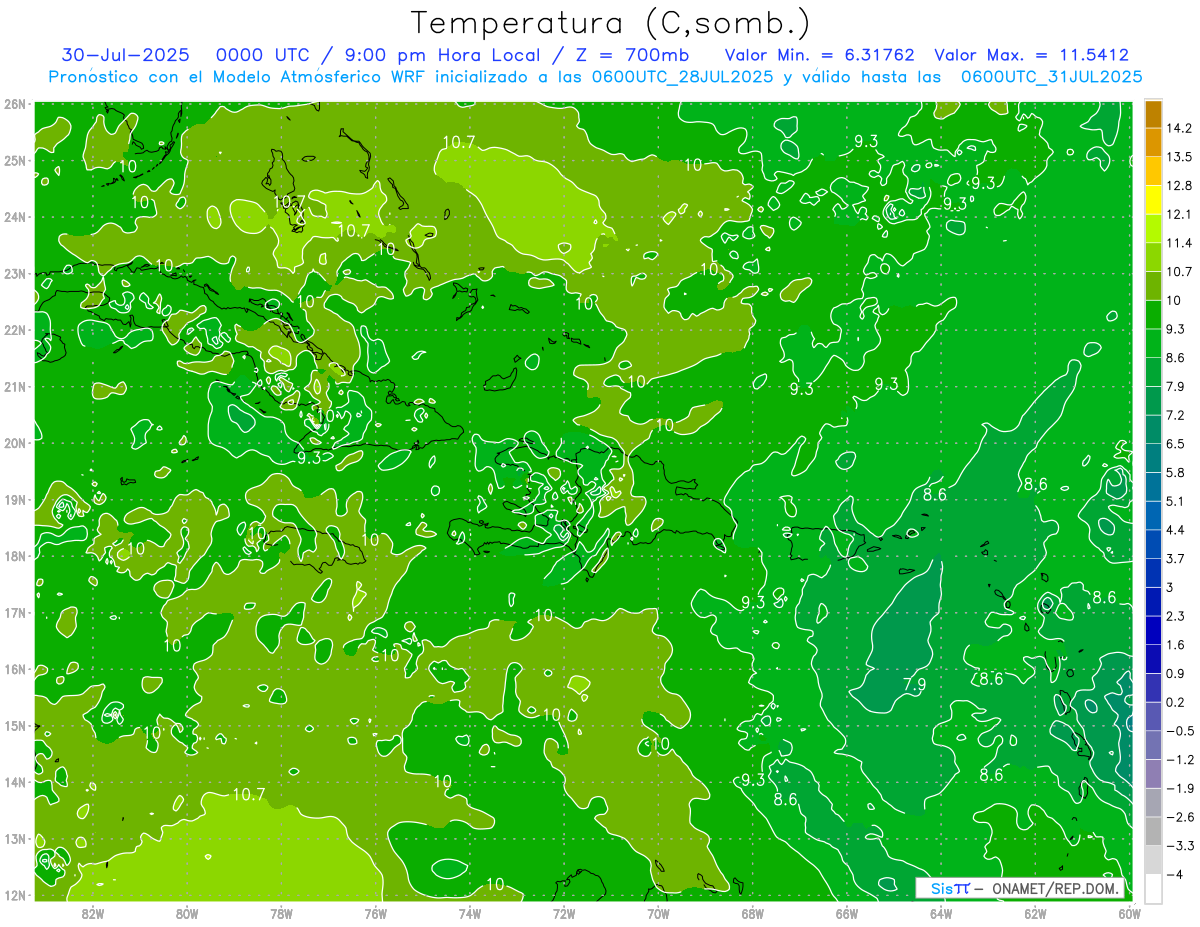
Task: Click the "7.9" contour label on the map
Action: [914, 685]
